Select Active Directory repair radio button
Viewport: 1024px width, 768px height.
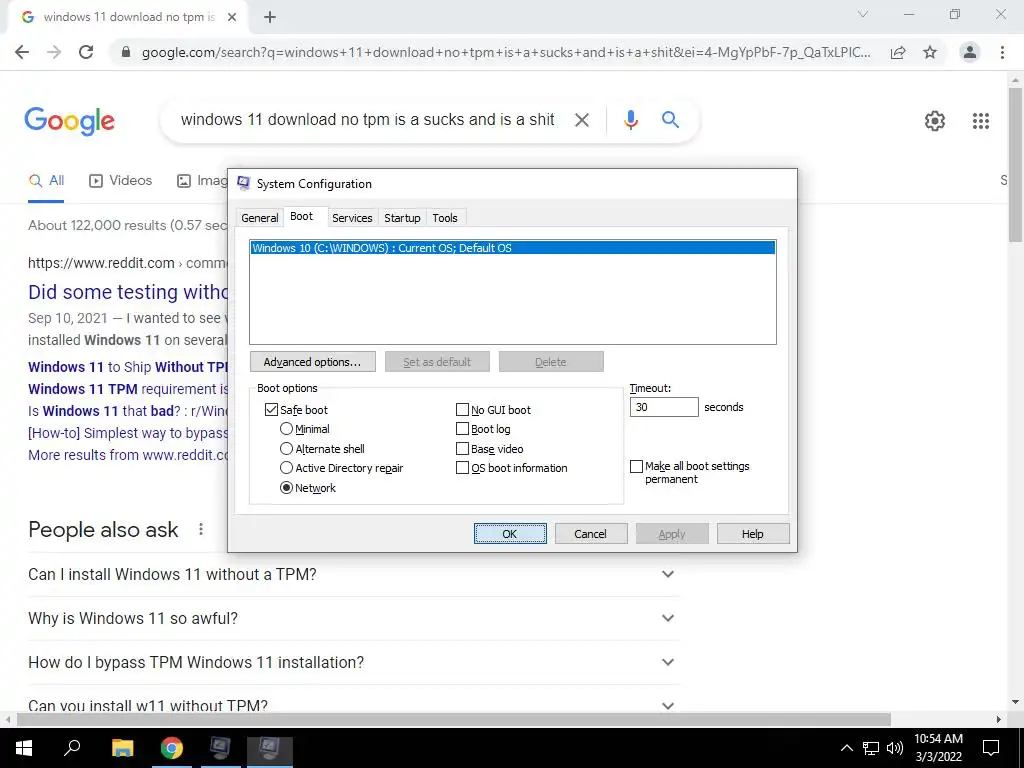click(x=286, y=468)
